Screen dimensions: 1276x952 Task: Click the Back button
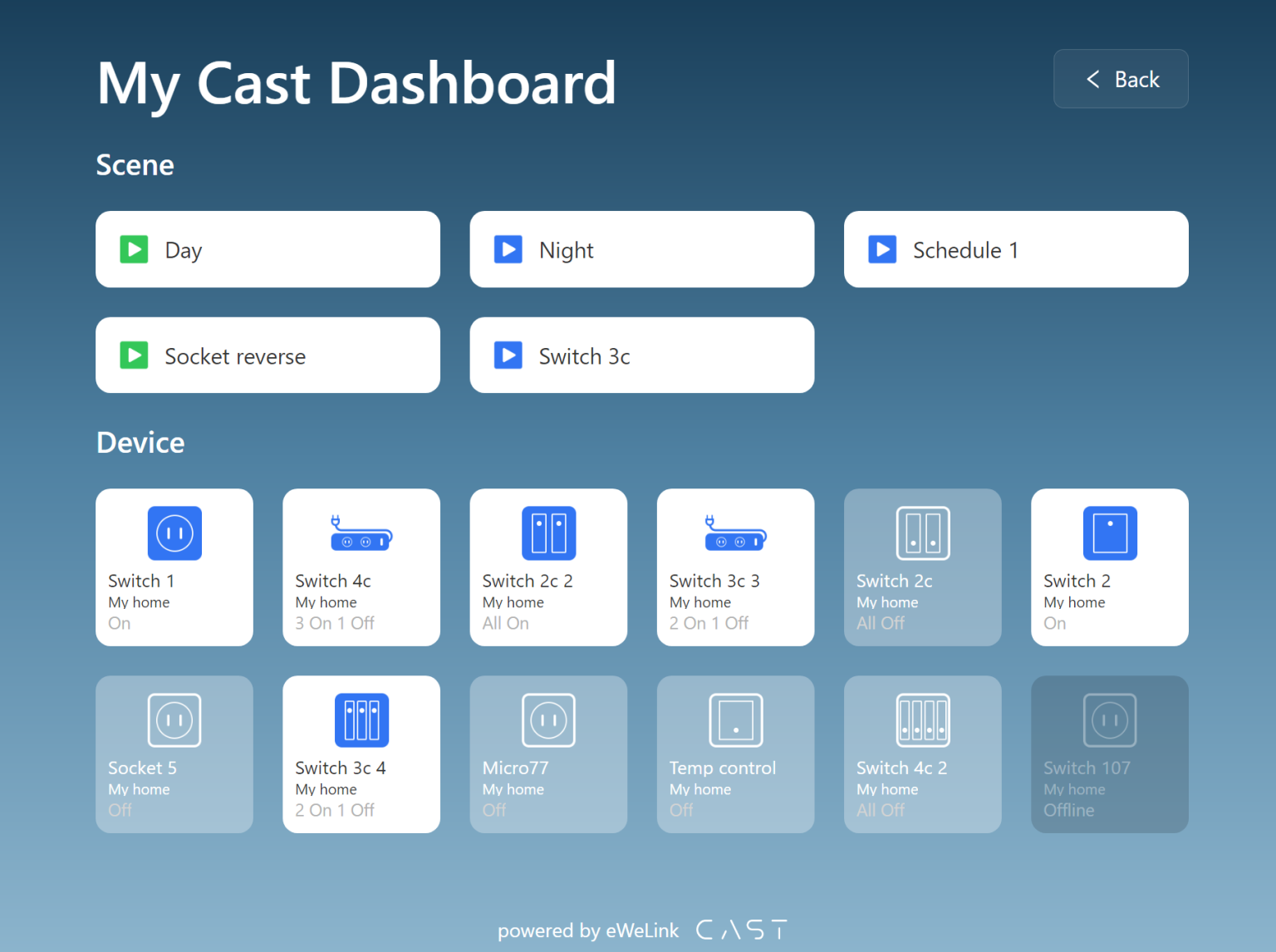(x=1121, y=79)
